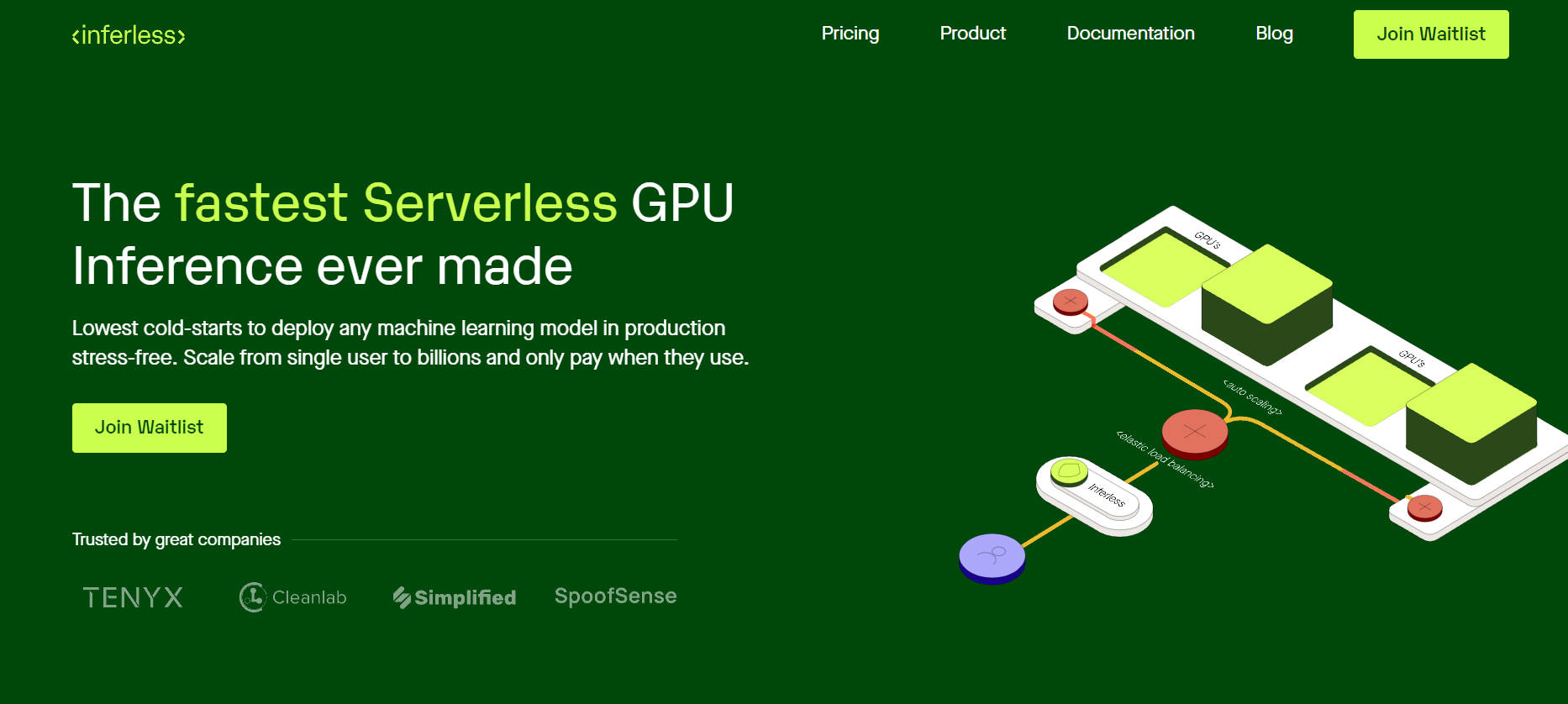Viewport: 1568px width, 704px height.
Task: Click the small red node at diagram's bottom end
Action: click(x=1424, y=507)
